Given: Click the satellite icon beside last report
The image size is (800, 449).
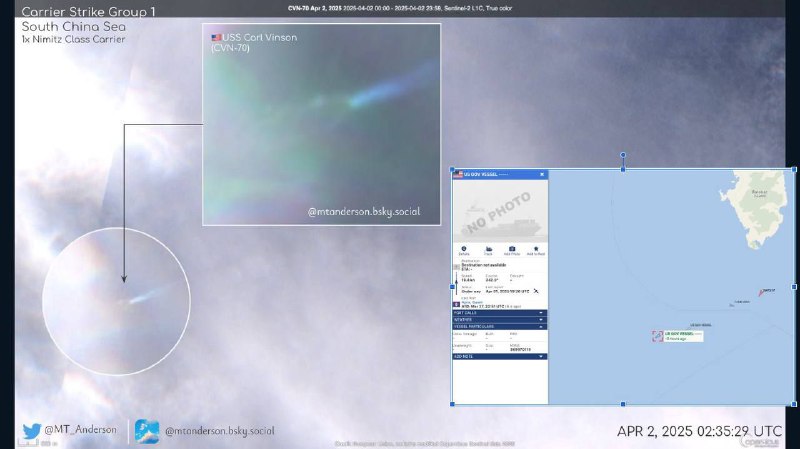Looking at the screenshot, I should click(536, 291).
